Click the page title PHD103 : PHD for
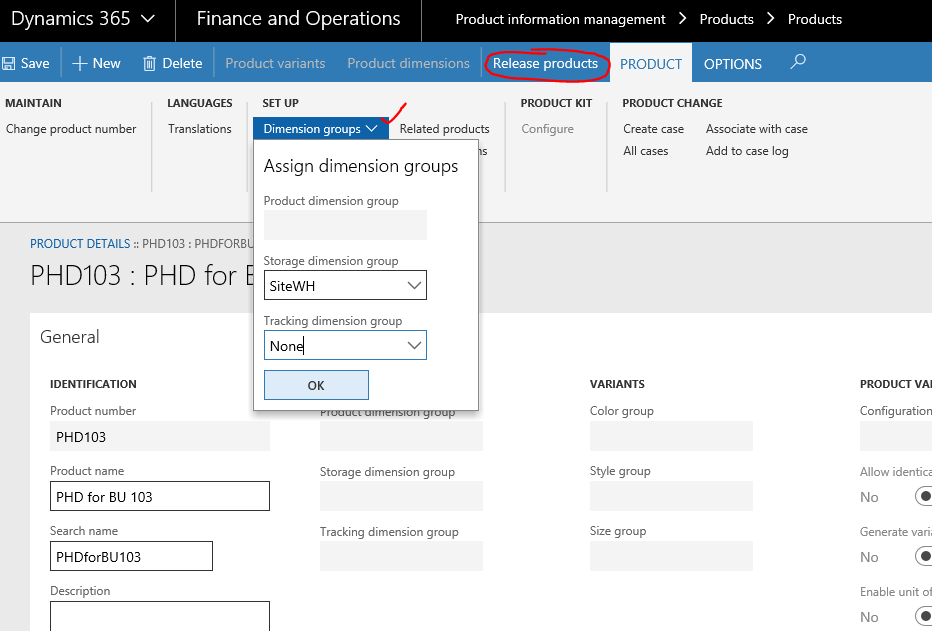This screenshot has height=631, width=932. tap(143, 276)
